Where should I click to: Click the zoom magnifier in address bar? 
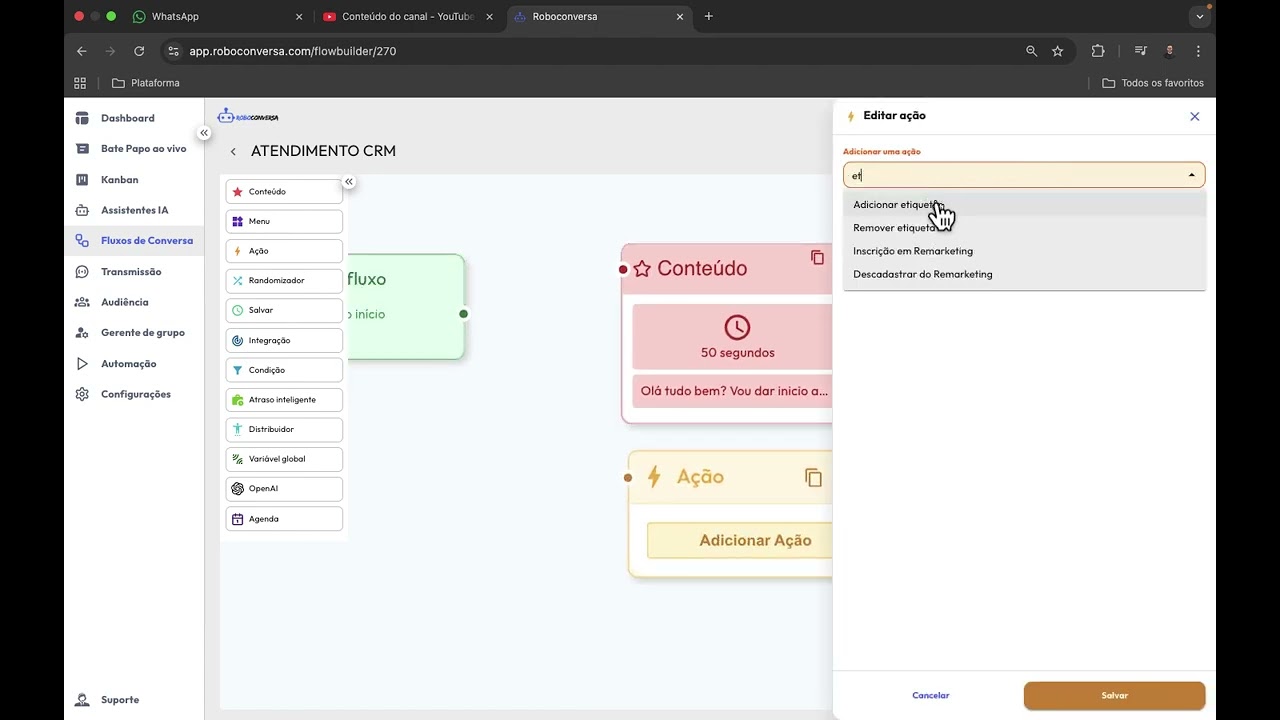tap(1032, 51)
